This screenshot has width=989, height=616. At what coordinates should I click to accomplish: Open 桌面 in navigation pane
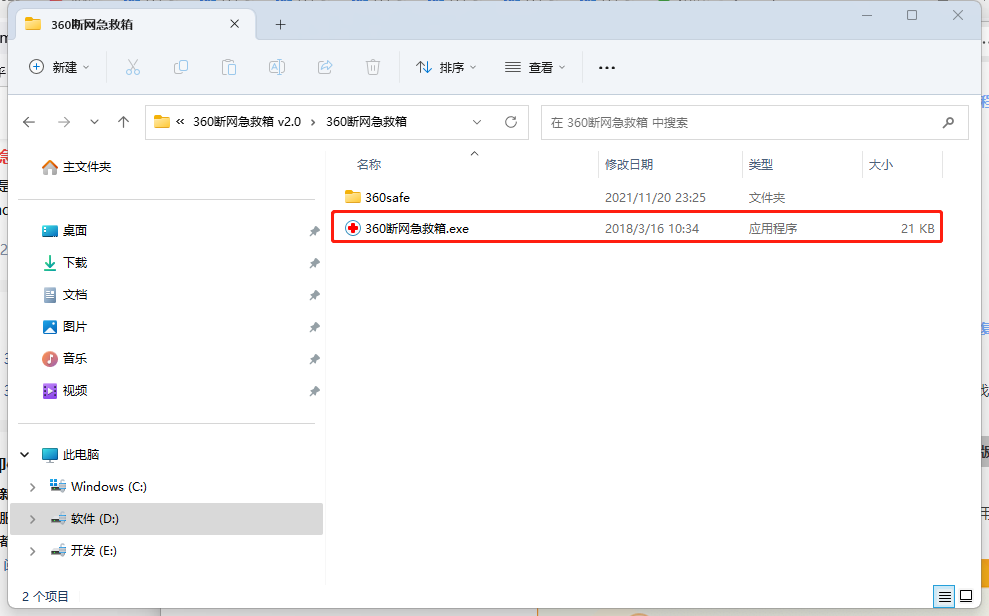click(64, 230)
